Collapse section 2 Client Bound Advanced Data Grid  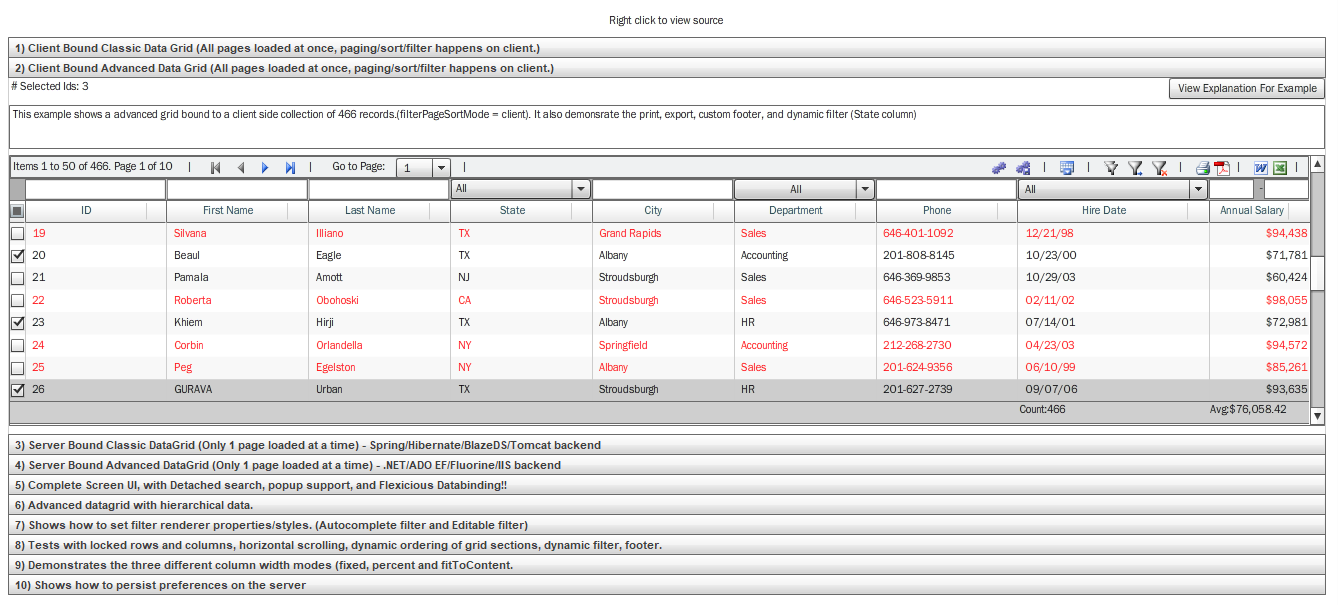[667, 68]
